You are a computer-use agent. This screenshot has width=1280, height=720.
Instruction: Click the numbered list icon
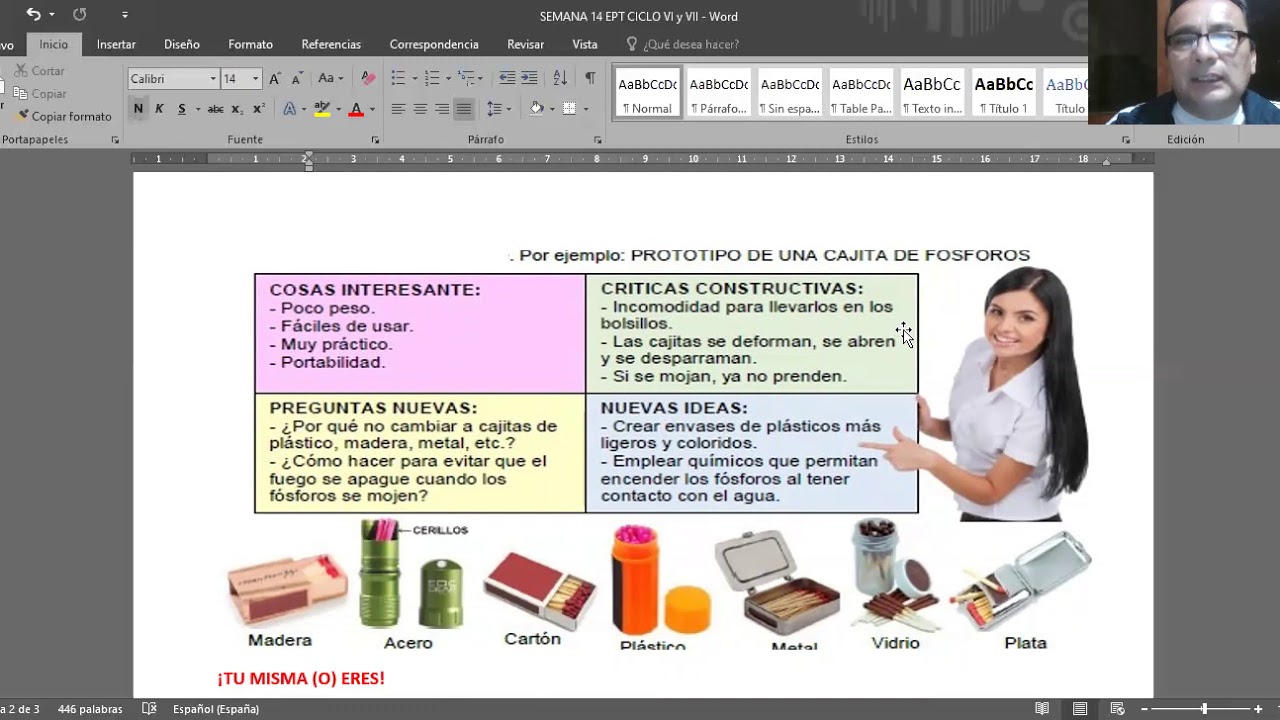click(x=431, y=78)
